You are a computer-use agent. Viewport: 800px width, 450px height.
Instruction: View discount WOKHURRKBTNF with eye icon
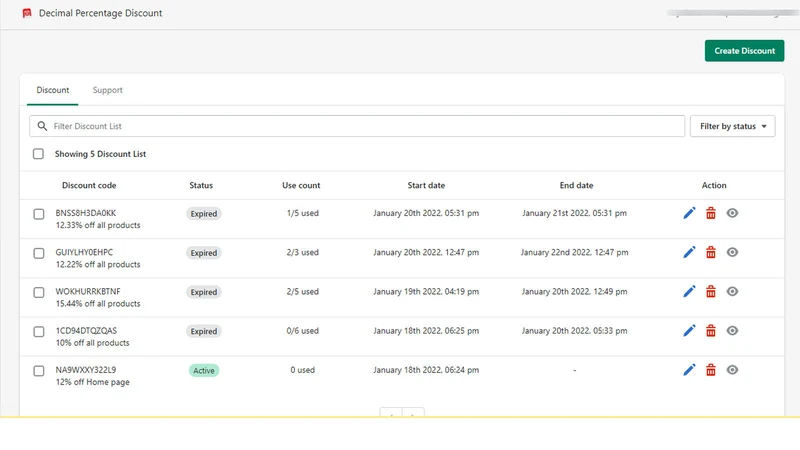click(732, 292)
